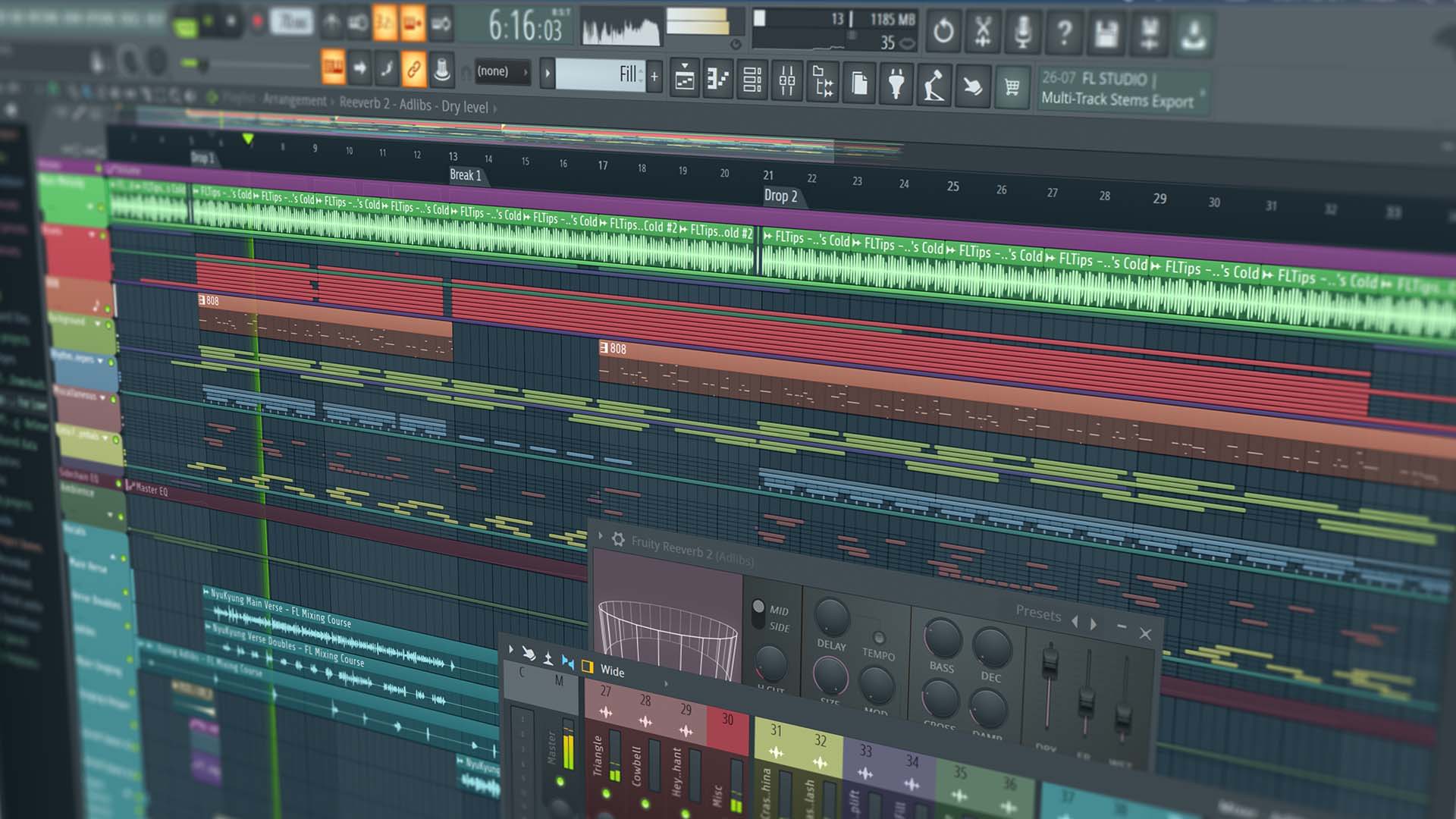The width and height of the screenshot is (1456, 819).
Task: Click the Reeverb DEC knob
Action: (x=992, y=649)
